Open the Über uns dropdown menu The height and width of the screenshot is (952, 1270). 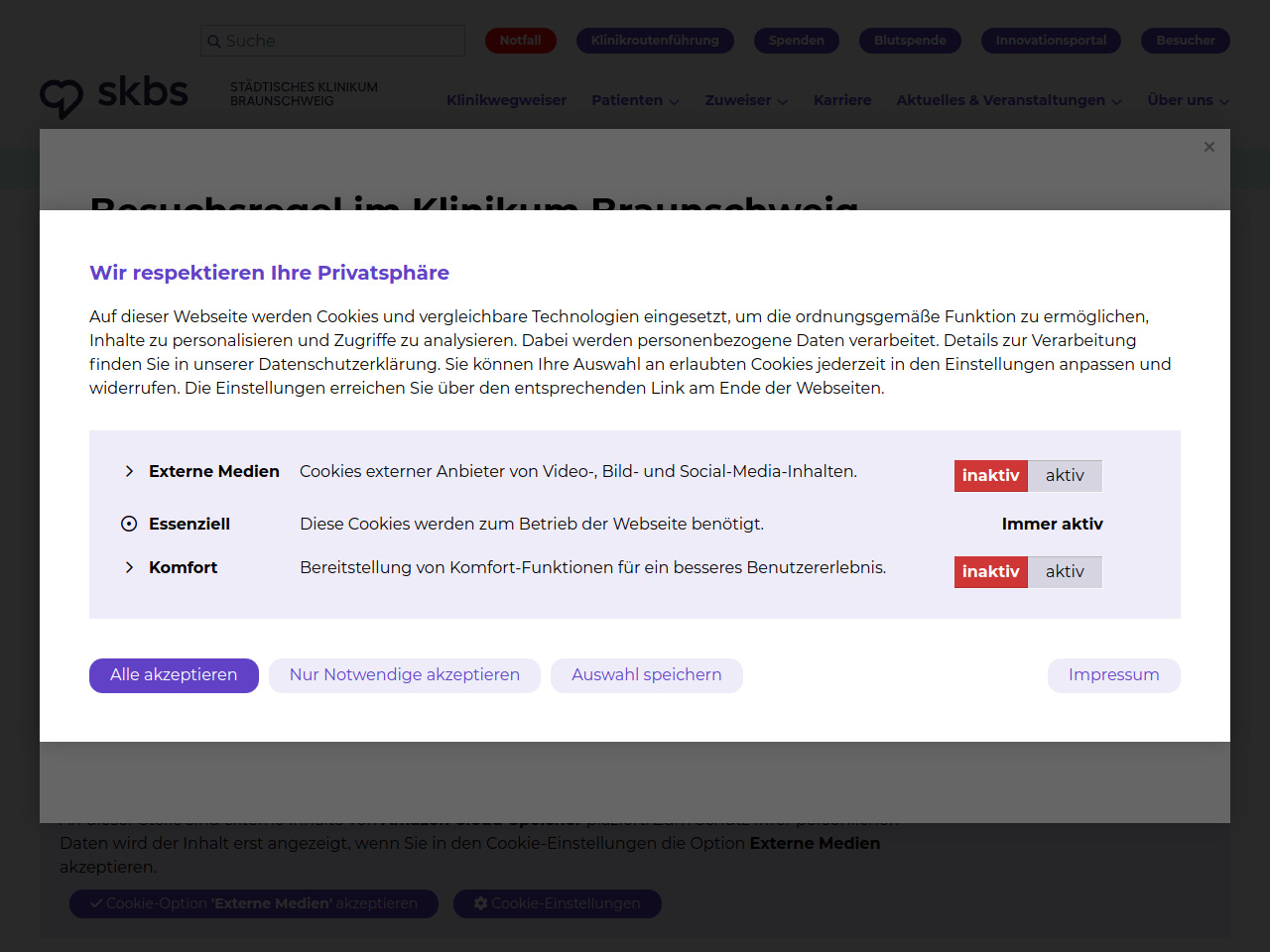pos(1188,100)
